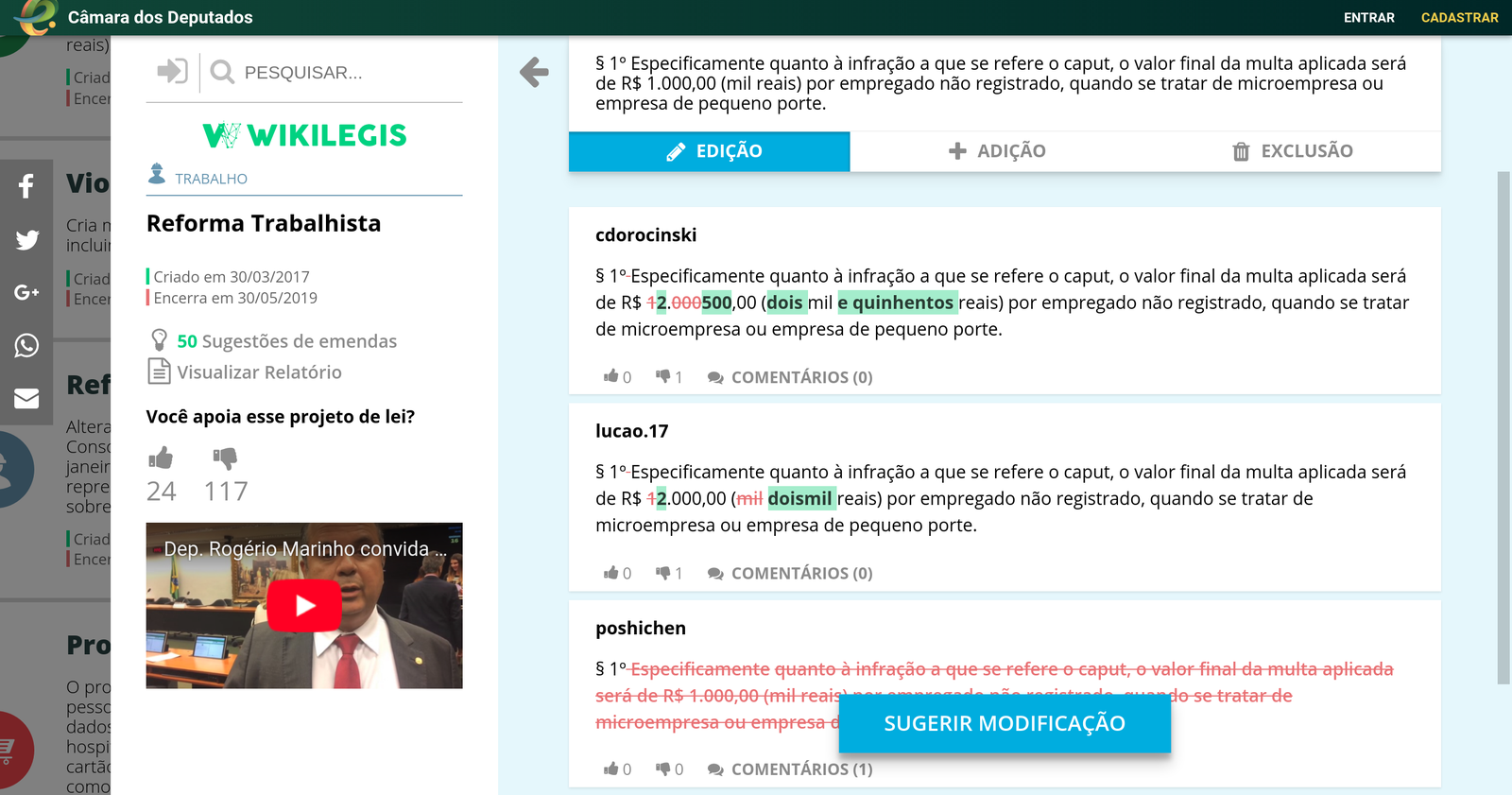This screenshot has width=1512, height=795.
Task: Upvote cdorocinski's amendment suggestion
Action: pos(611,377)
